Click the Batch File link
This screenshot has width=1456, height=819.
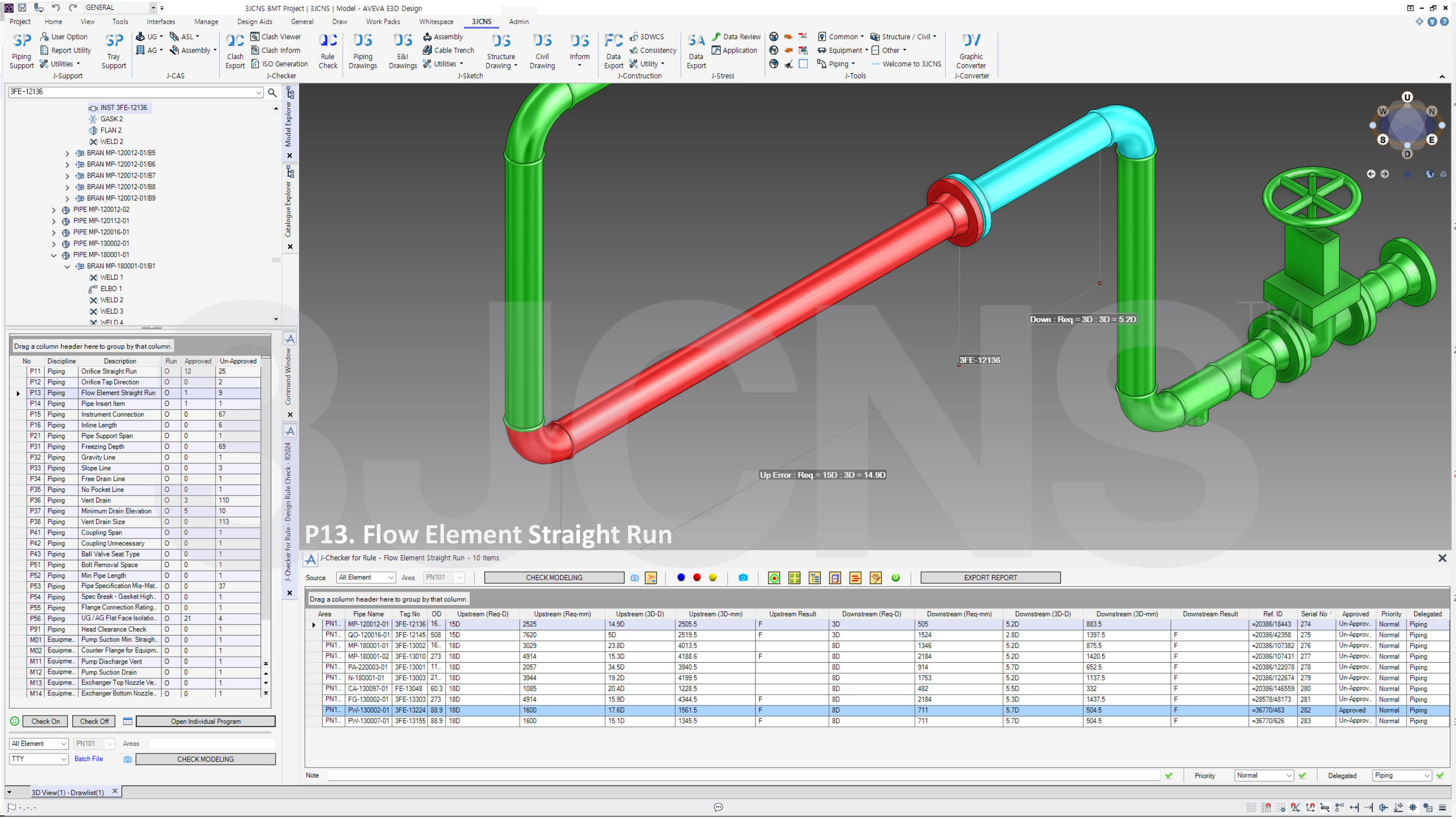point(89,759)
